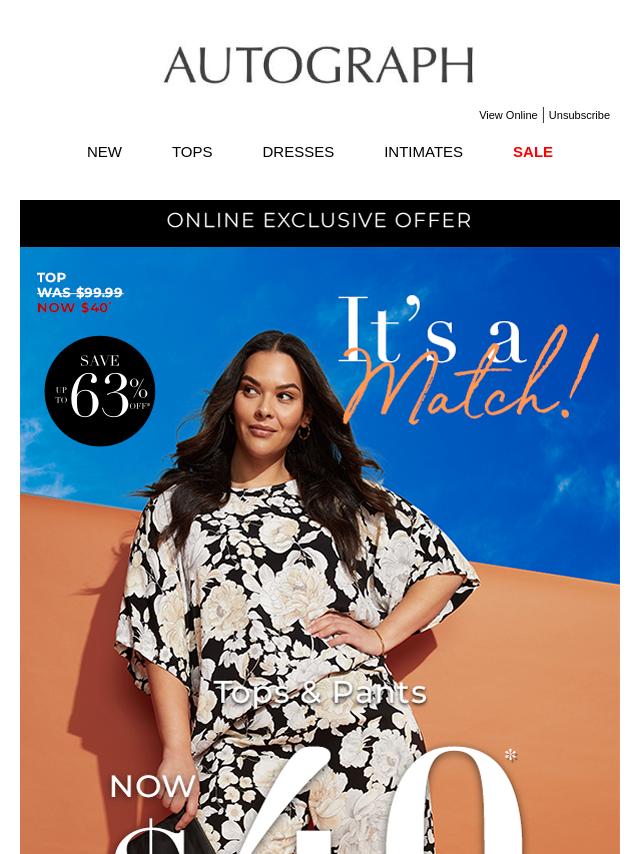Click the white NOW text near bottom
The image size is (640, 854).
153,786
